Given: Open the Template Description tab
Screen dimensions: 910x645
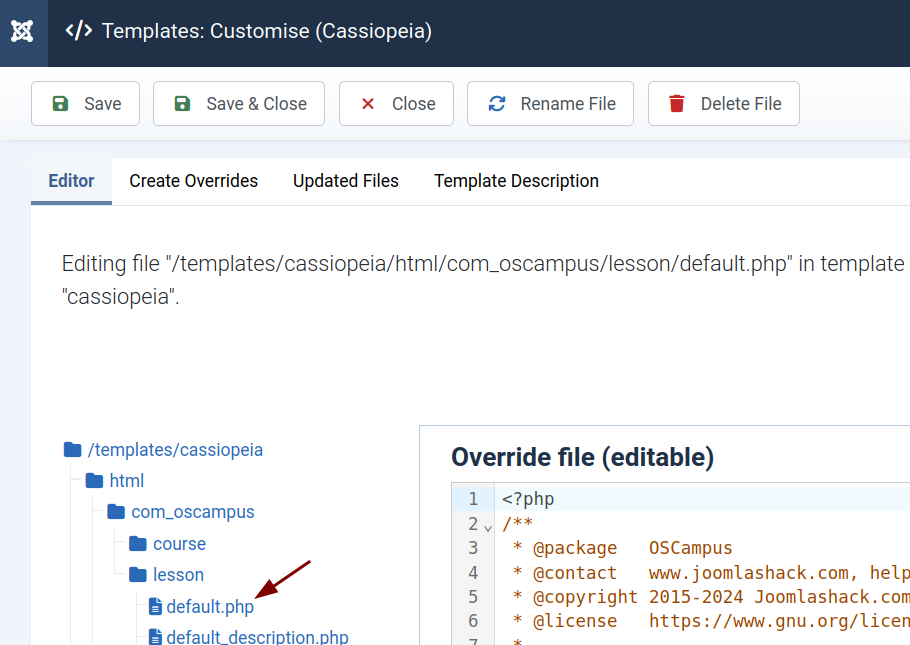Looking at the screenshot, I should click(517, 181).
